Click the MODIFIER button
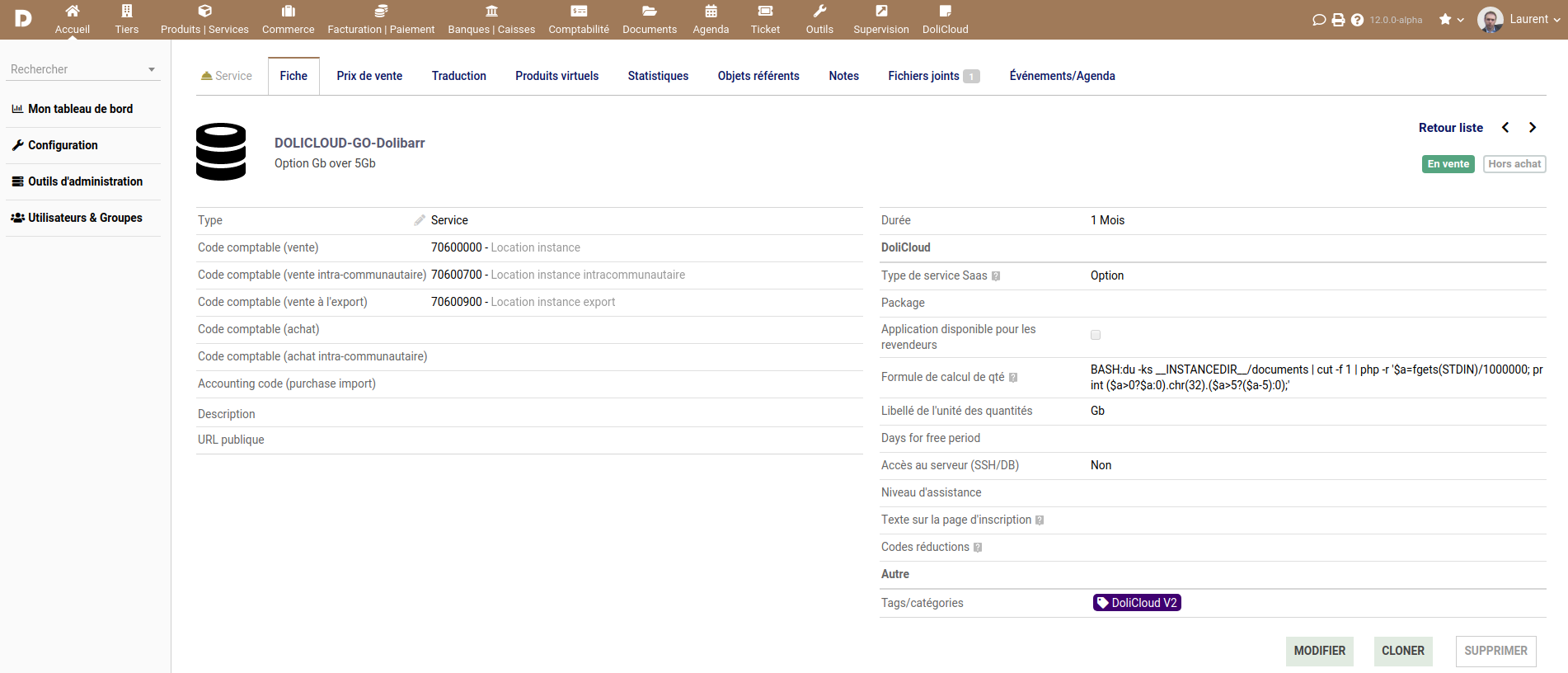The width and height of the screenshot is (1568, 673). tap(1319, 651)
